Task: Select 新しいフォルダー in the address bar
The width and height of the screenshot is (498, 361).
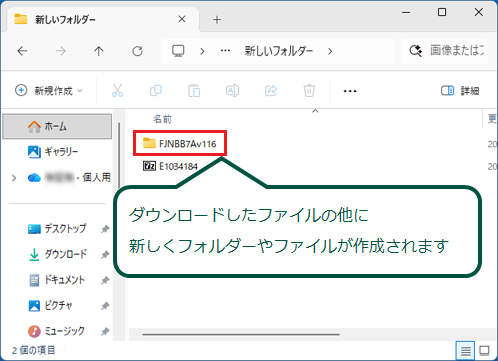Action: pos(279,51)
